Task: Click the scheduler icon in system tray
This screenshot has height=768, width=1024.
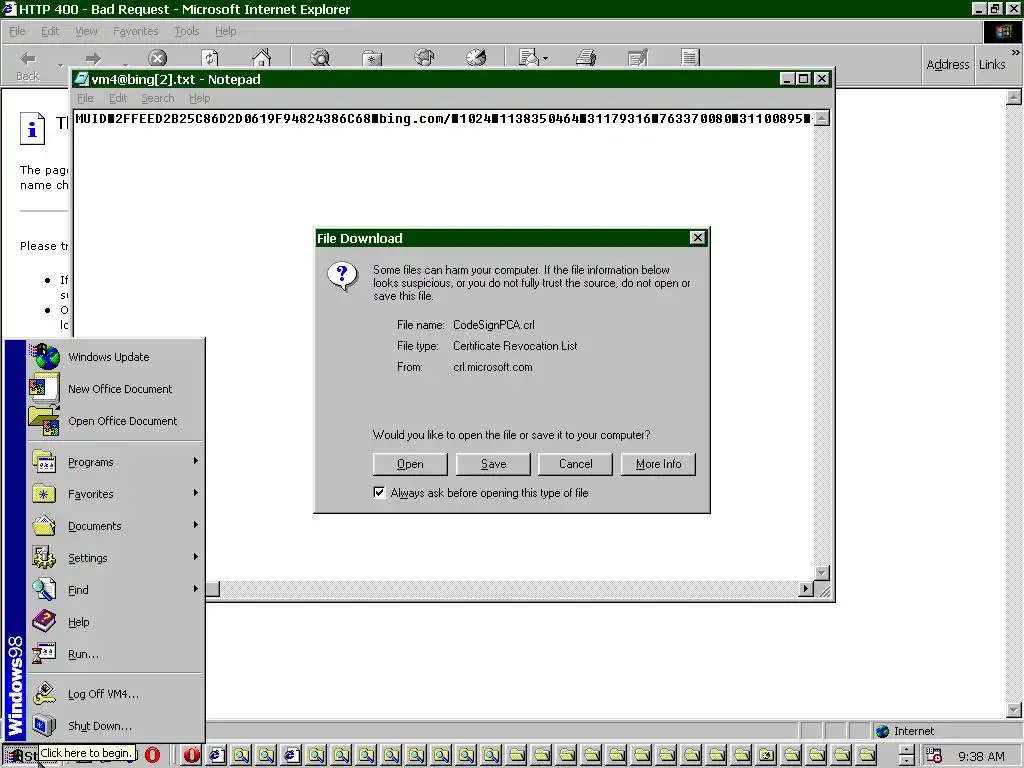Action: coord(935,756)
